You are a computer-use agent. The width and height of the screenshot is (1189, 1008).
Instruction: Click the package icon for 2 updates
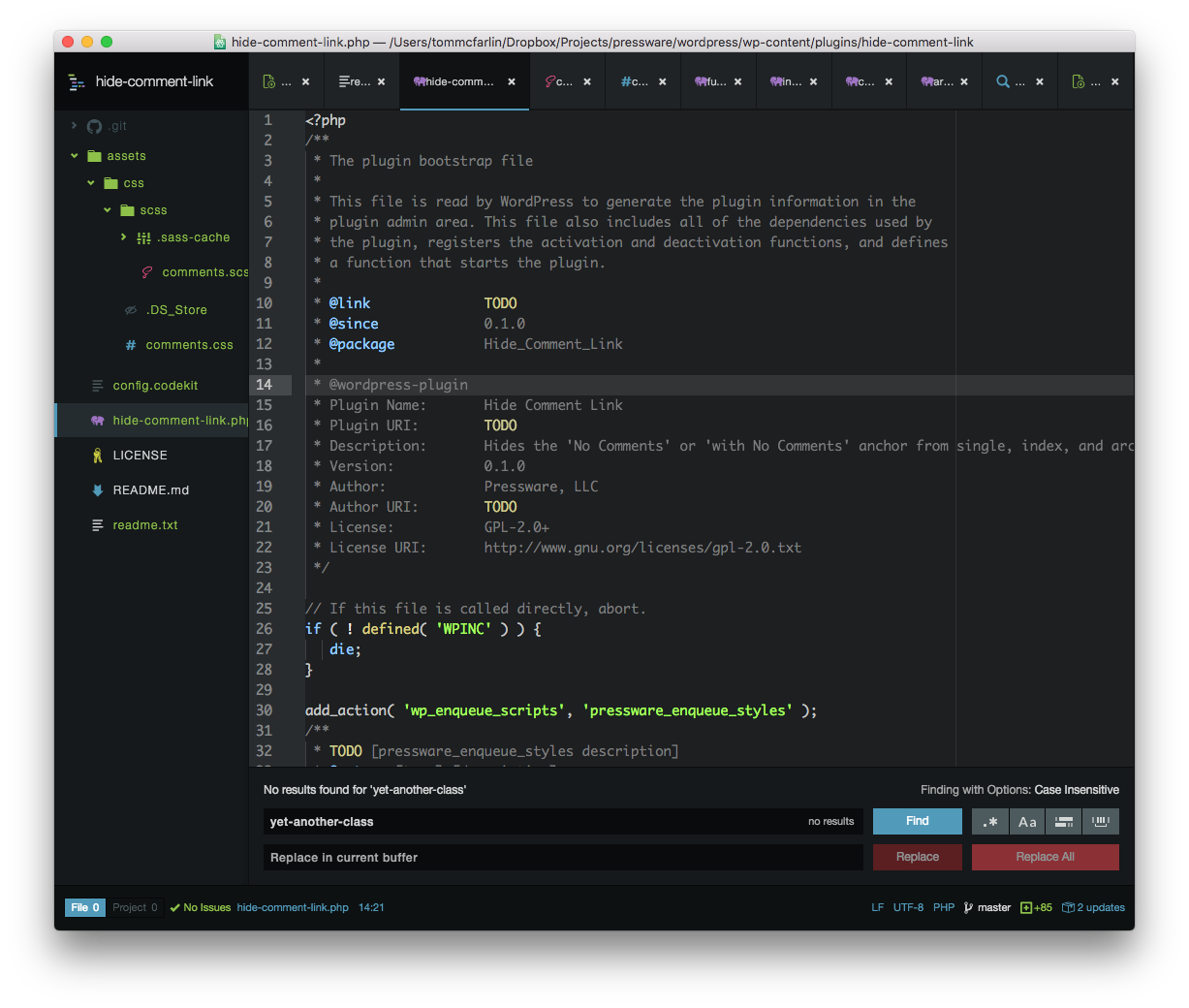pos(1068,908)
